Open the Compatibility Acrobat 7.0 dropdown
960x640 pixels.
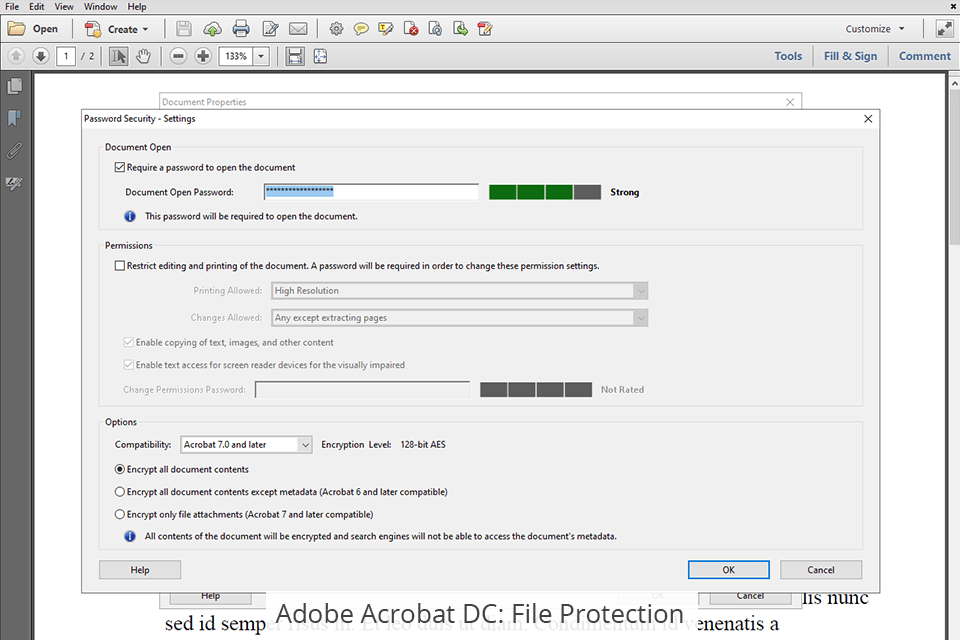pos(246,445)
